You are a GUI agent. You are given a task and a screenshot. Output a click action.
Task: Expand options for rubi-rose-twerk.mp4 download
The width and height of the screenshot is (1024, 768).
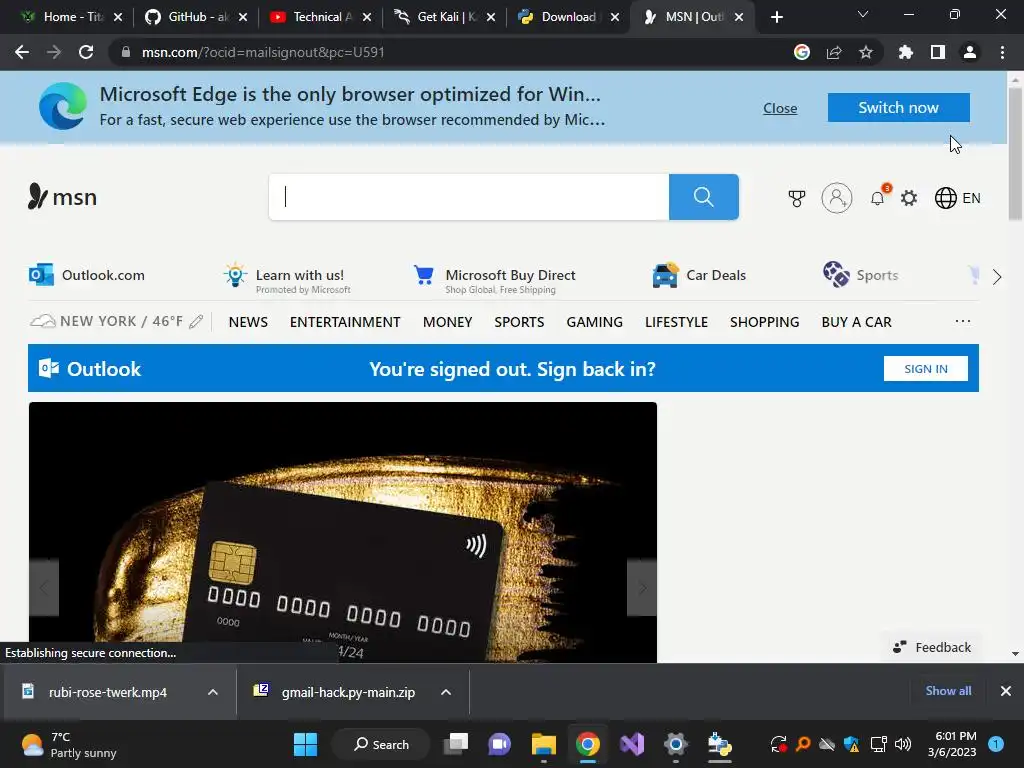(213, 692)
